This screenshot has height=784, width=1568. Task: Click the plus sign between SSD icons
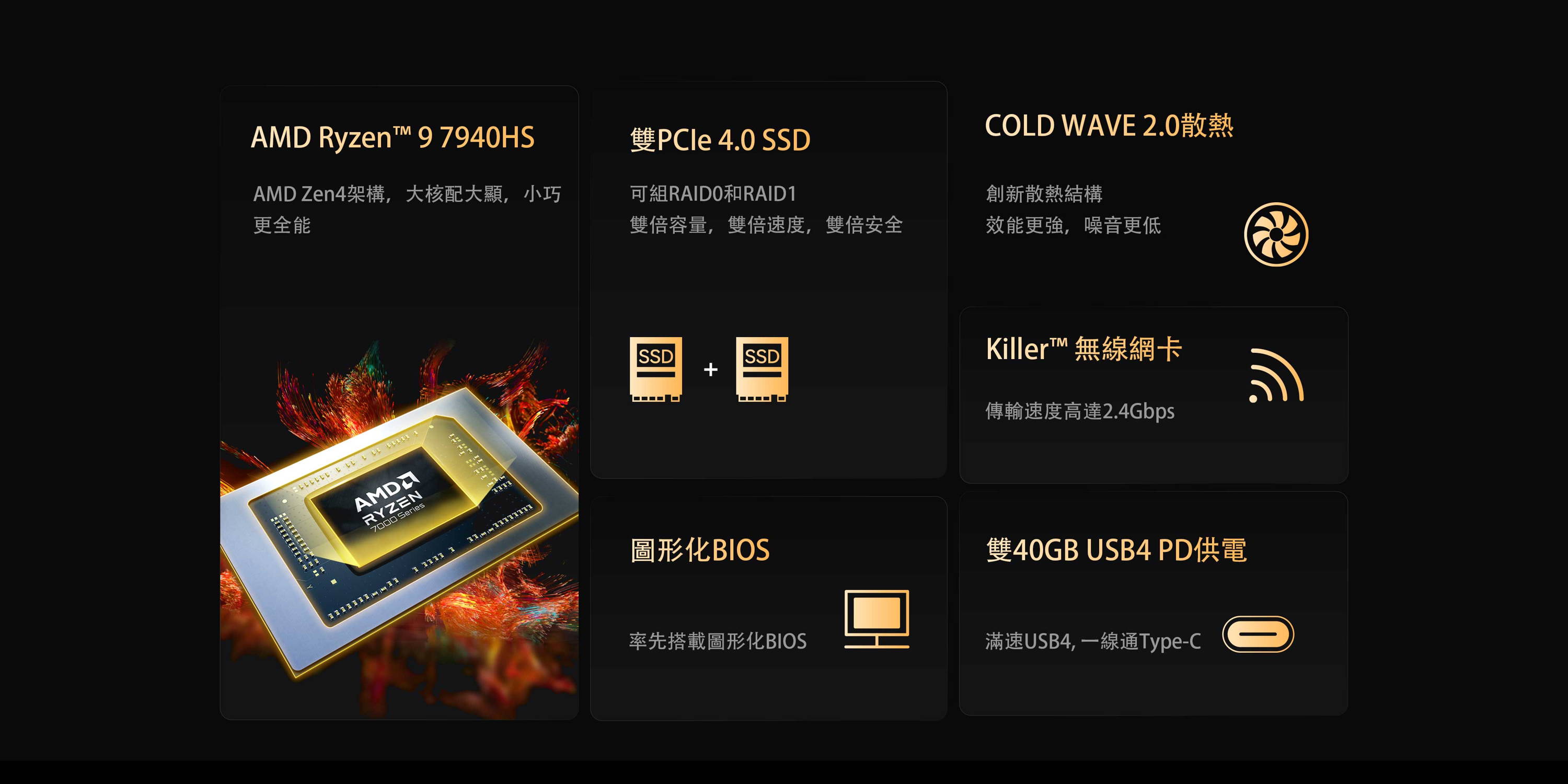tap(710, 370)
